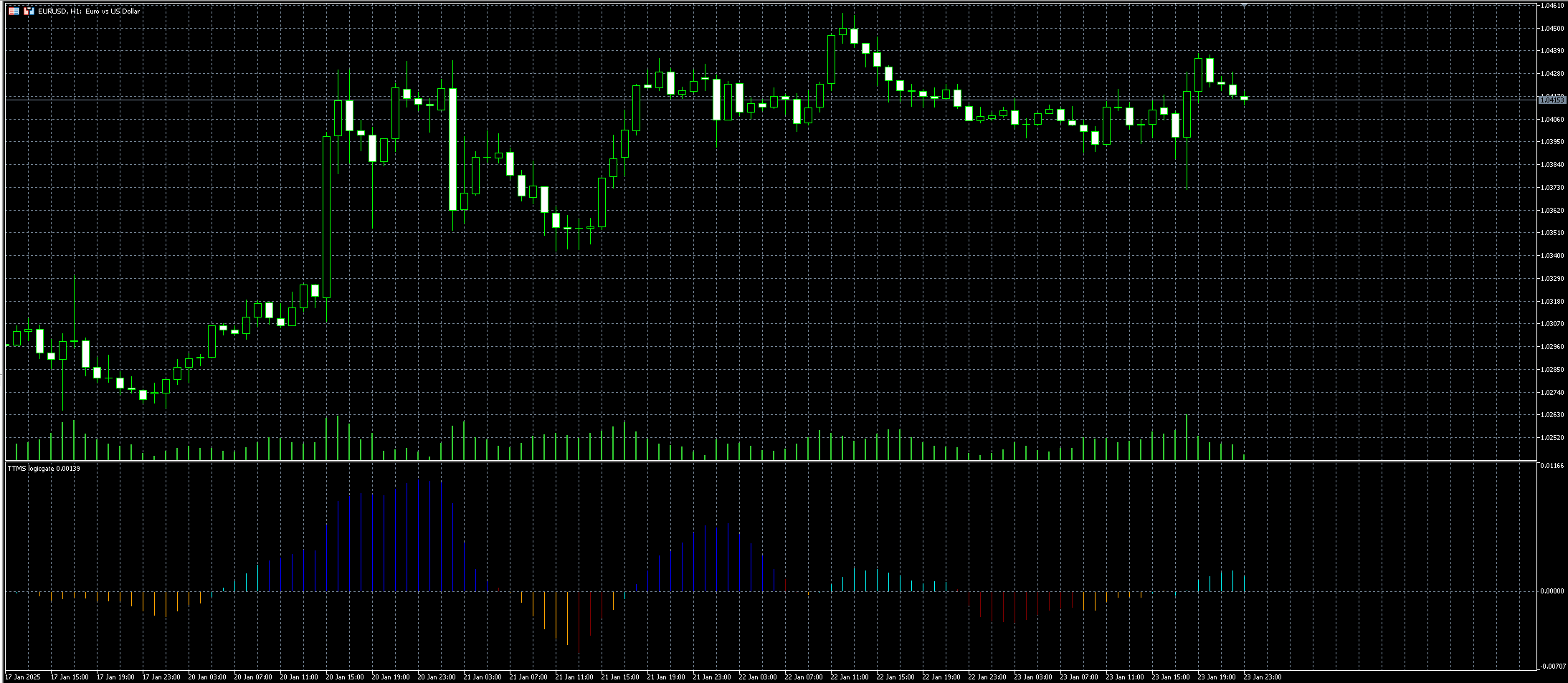Click the '22 Jan 15:00' time label
This screenshot has height=683, width=1568.
coord(895,677)
